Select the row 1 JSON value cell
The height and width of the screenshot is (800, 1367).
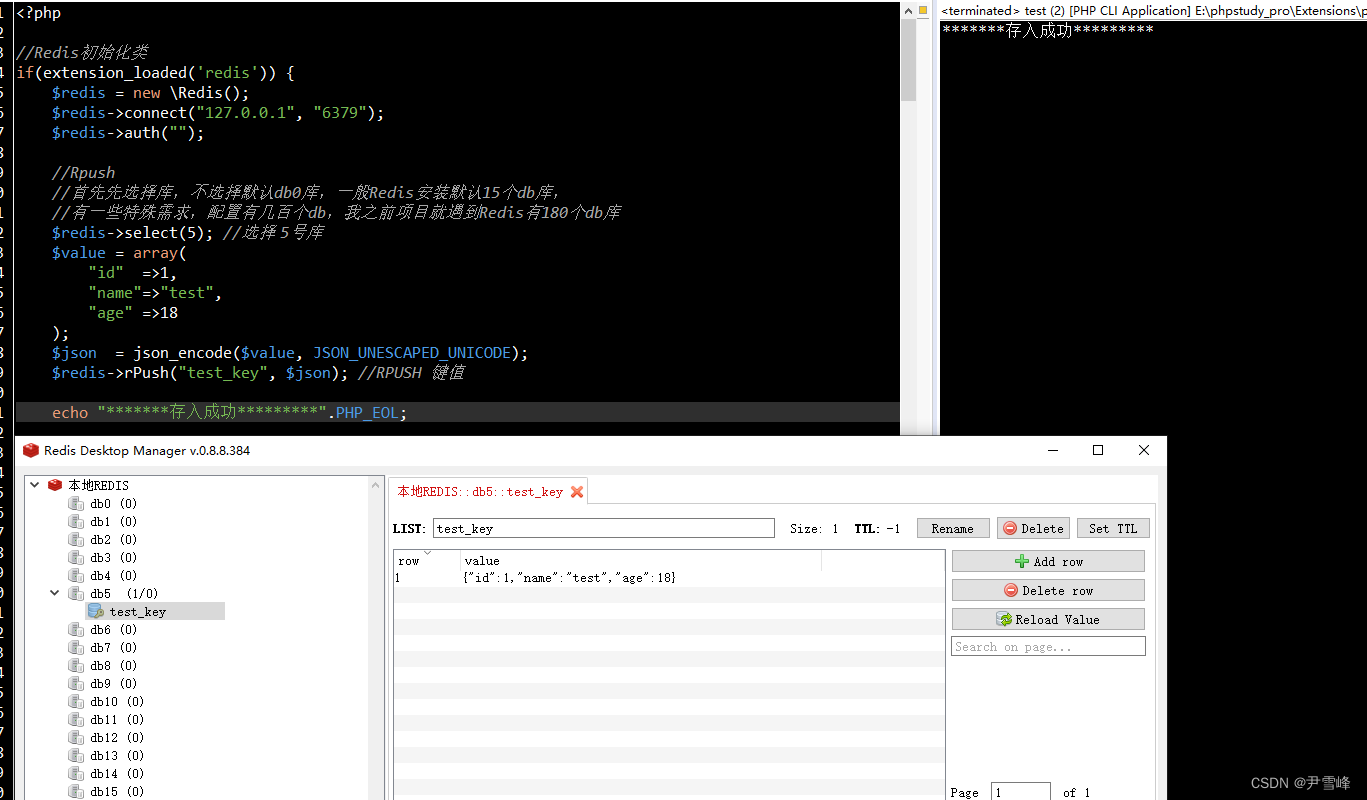570,578
